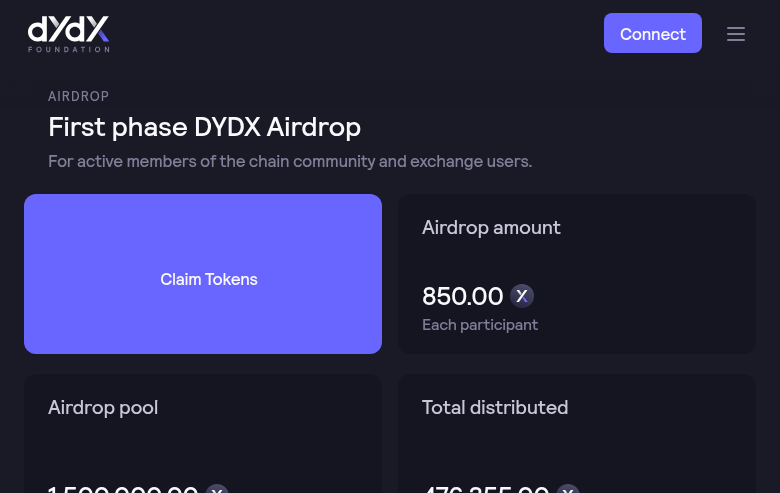
Task: Click the Total distributed heading text
Action: (495, 407)
